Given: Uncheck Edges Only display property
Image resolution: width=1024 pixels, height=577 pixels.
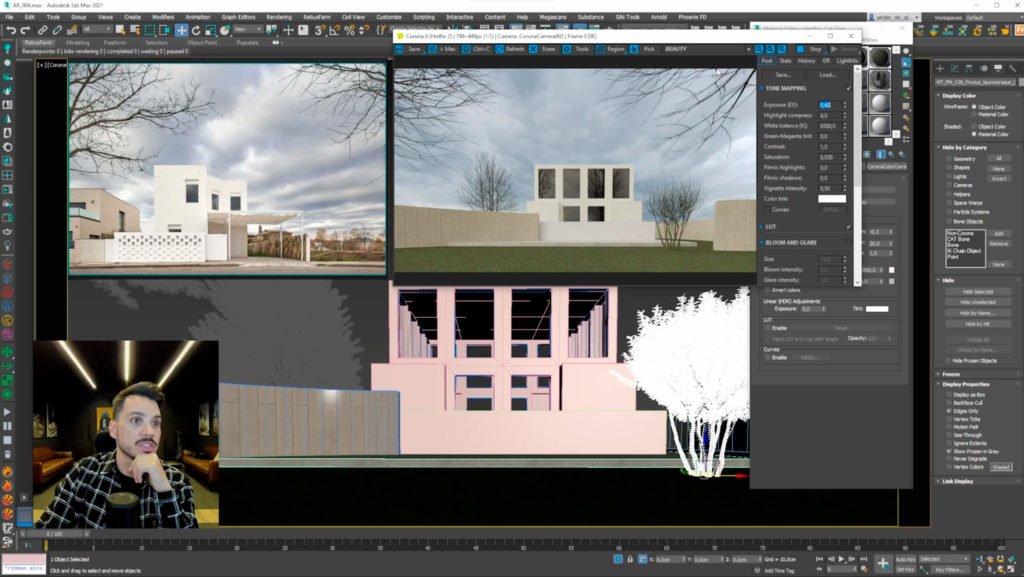Looking at the screenshot, I should click(x=949, y=410).
